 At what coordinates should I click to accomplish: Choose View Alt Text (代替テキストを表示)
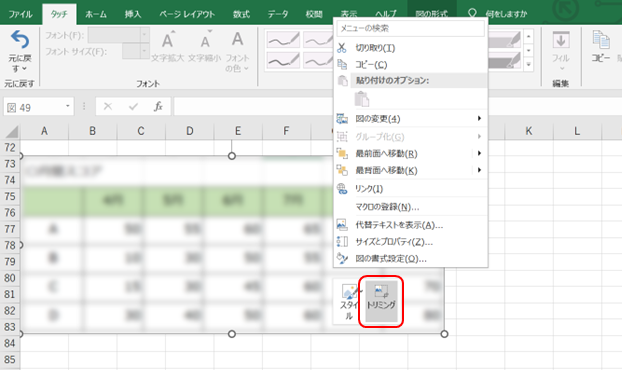pos(411,225)
